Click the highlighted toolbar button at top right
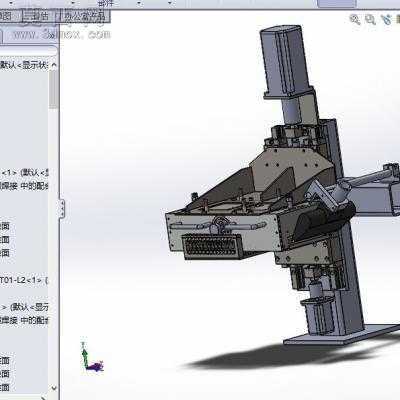Viewport: 400px width, 400px height. (x=337, y=4)
